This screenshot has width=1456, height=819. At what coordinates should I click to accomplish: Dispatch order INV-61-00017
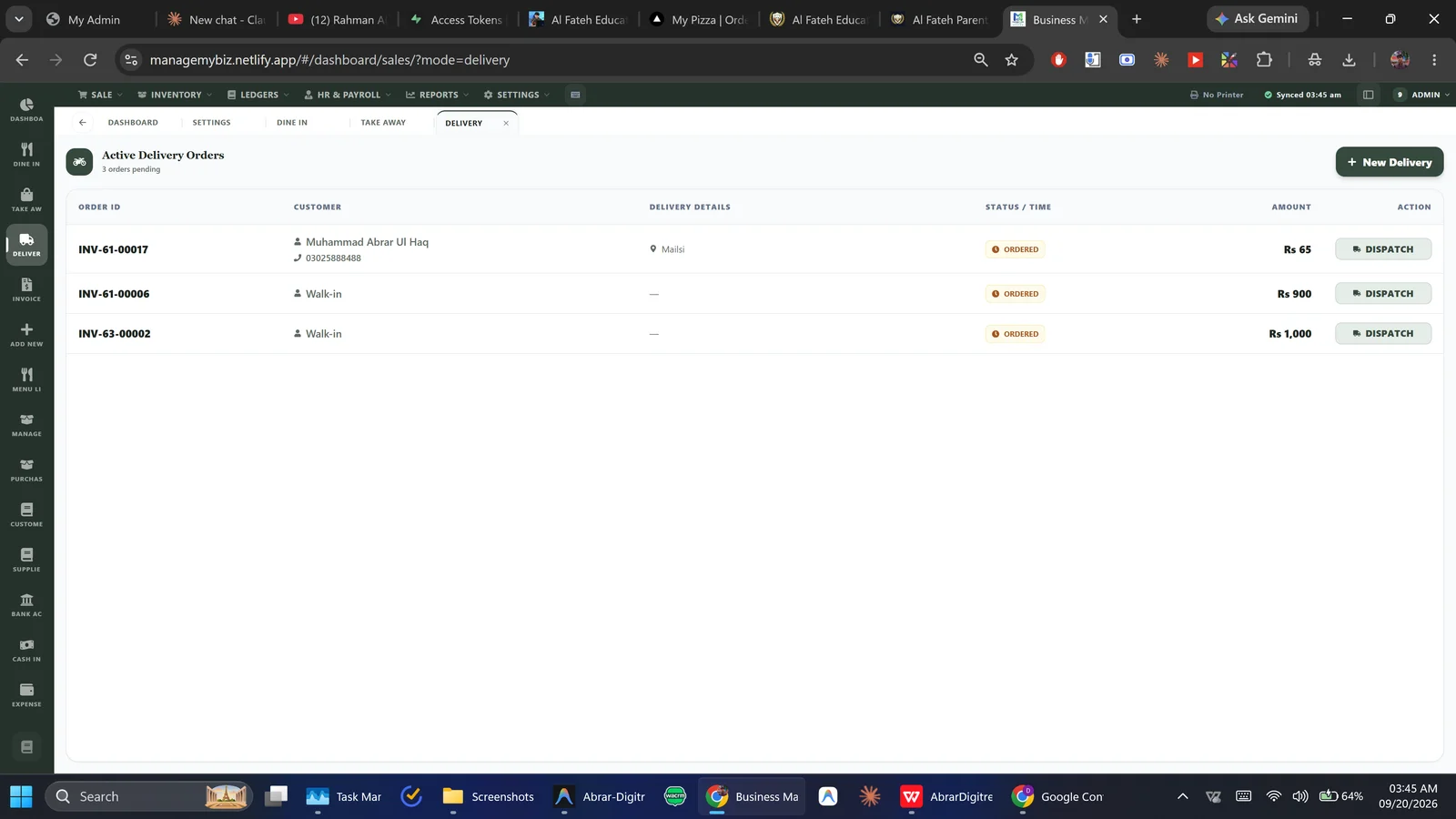(x=1383, y=249)
